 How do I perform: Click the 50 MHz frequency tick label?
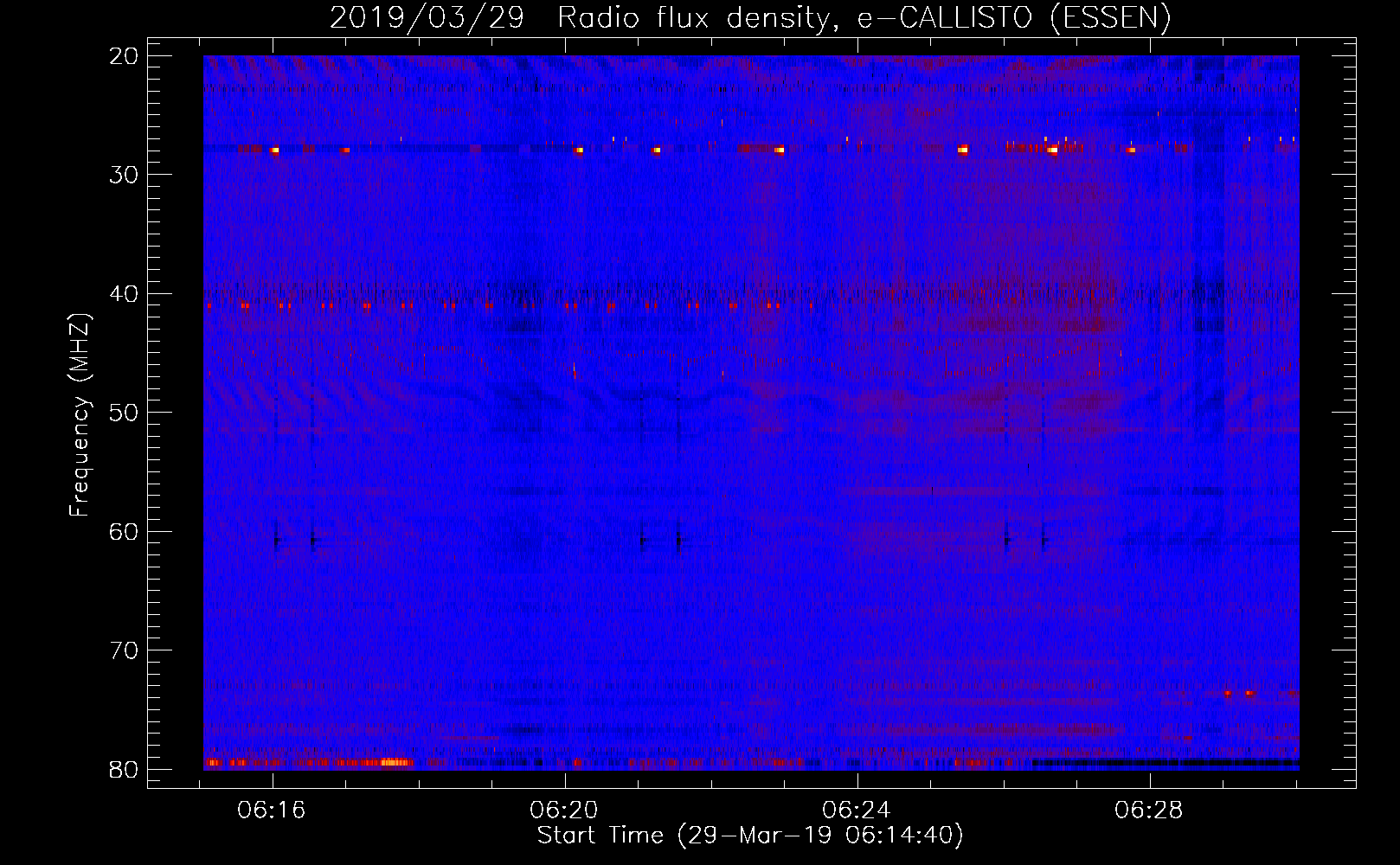pyautogui.click(x=125, y=413)
